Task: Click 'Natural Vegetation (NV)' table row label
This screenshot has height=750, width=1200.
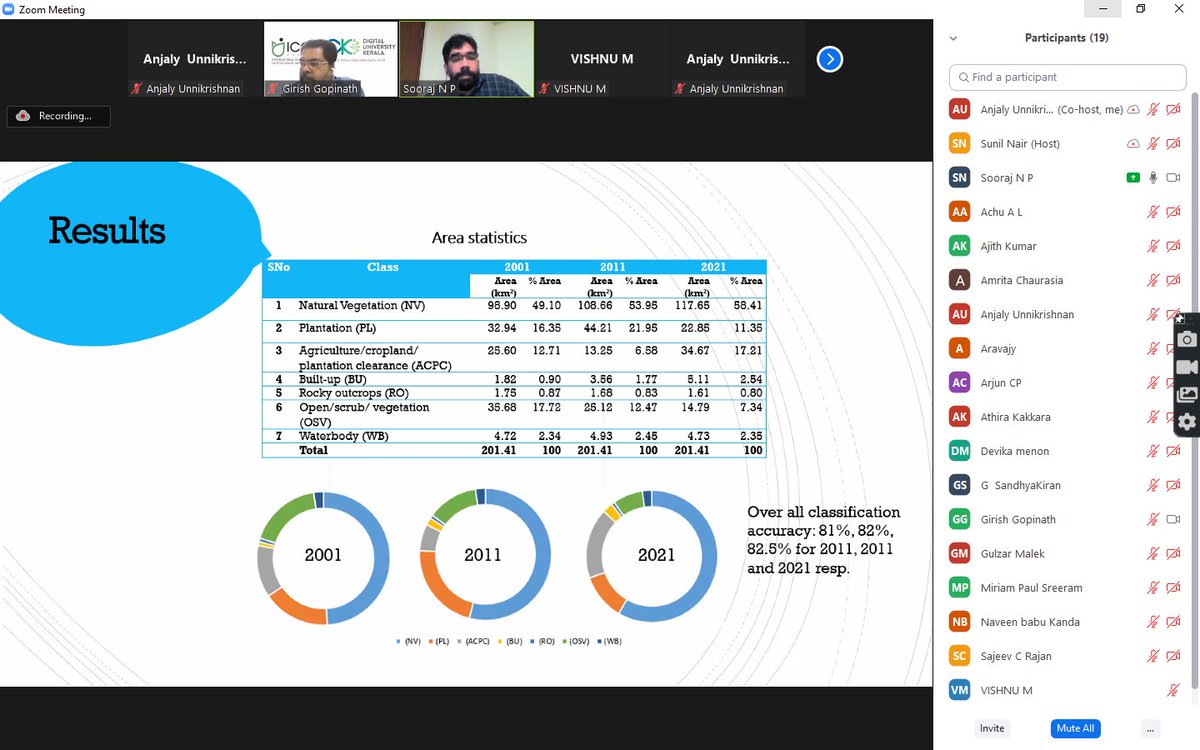Action: 362,305
